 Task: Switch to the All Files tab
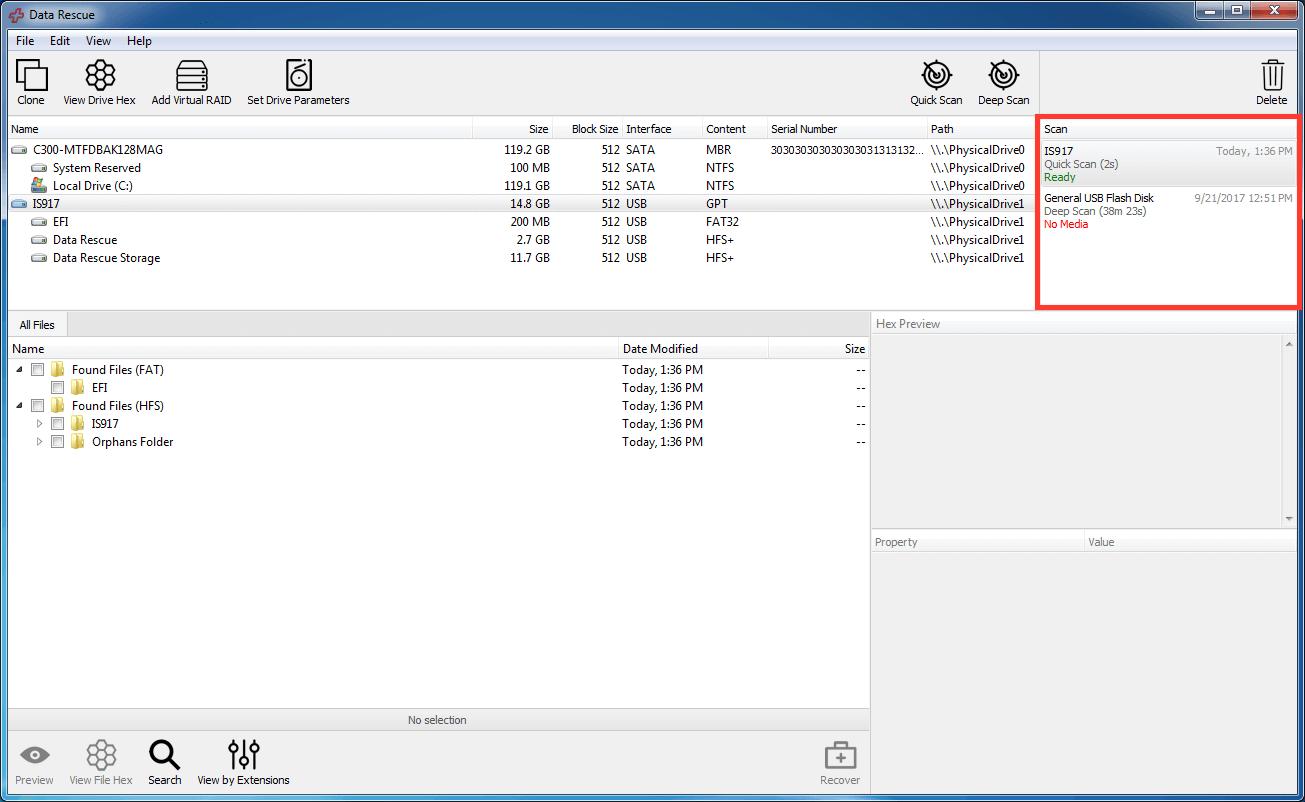click(x=36, y=324)
